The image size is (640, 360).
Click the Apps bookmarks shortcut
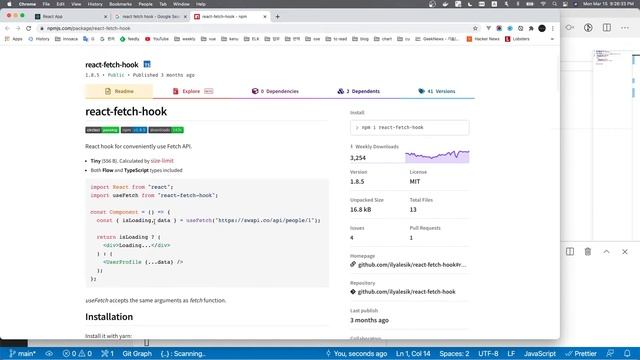[x=13, y=39]
